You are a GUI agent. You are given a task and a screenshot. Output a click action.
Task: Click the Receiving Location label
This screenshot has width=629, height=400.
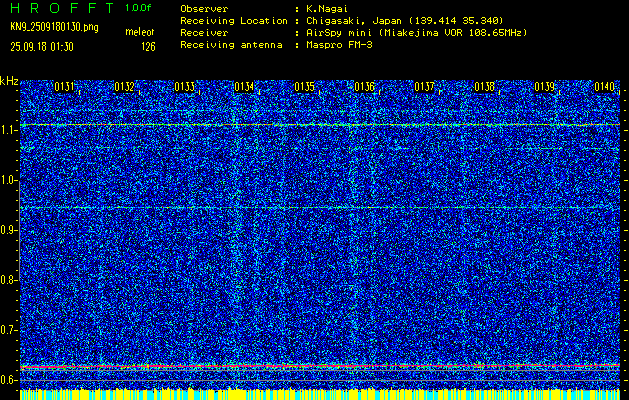[234, 21]
